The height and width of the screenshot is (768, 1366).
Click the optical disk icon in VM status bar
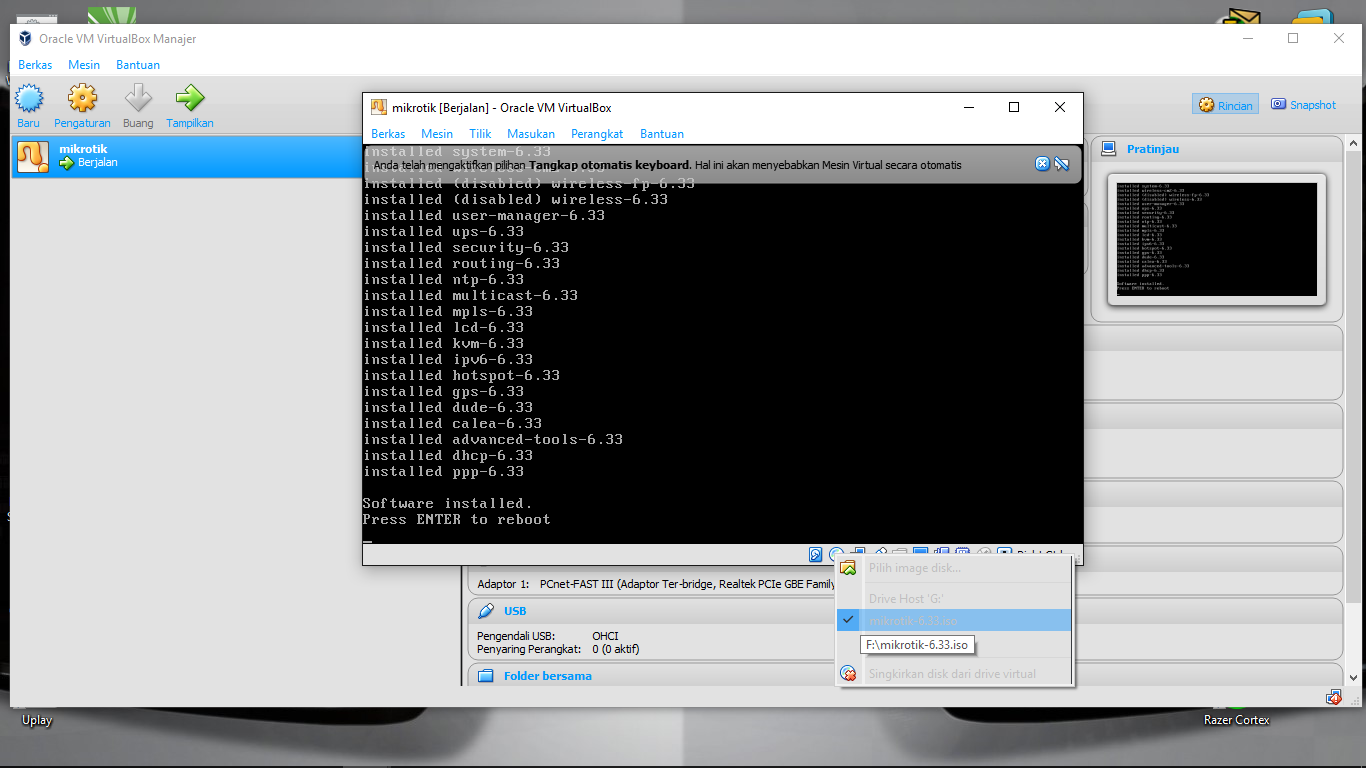[837, 552]
